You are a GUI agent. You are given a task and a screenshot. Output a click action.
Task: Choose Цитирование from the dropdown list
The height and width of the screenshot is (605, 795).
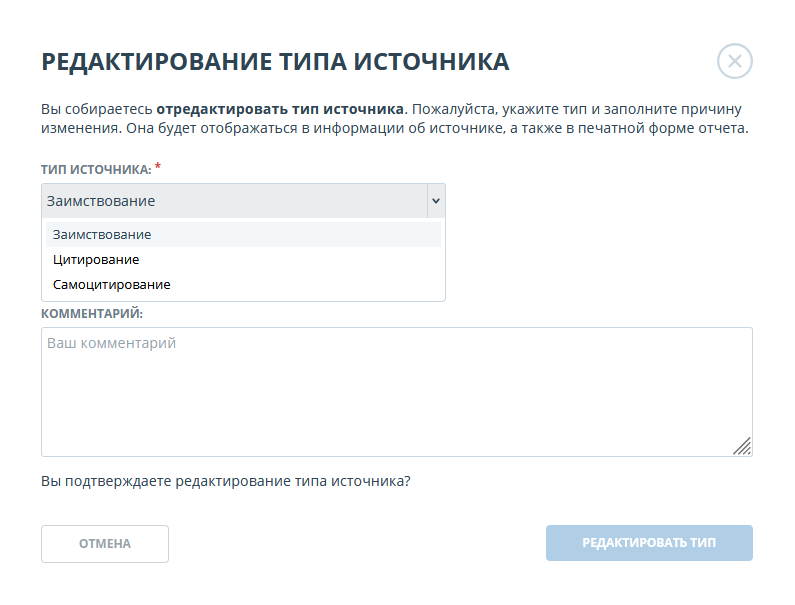tap(96, 259)
